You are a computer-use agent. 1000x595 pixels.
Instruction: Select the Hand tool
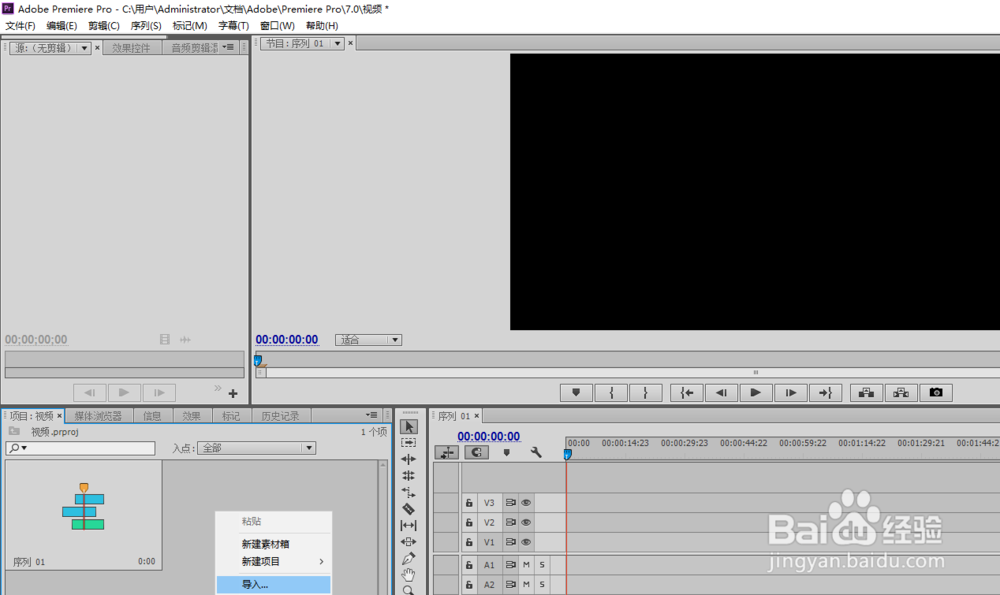click(x=409, y=575)
